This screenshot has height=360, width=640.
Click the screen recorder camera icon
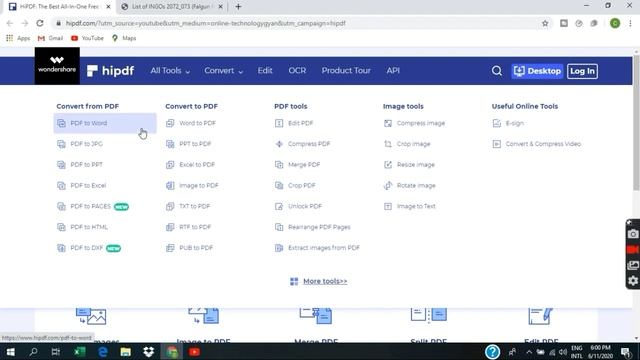(x=633, y=234)
